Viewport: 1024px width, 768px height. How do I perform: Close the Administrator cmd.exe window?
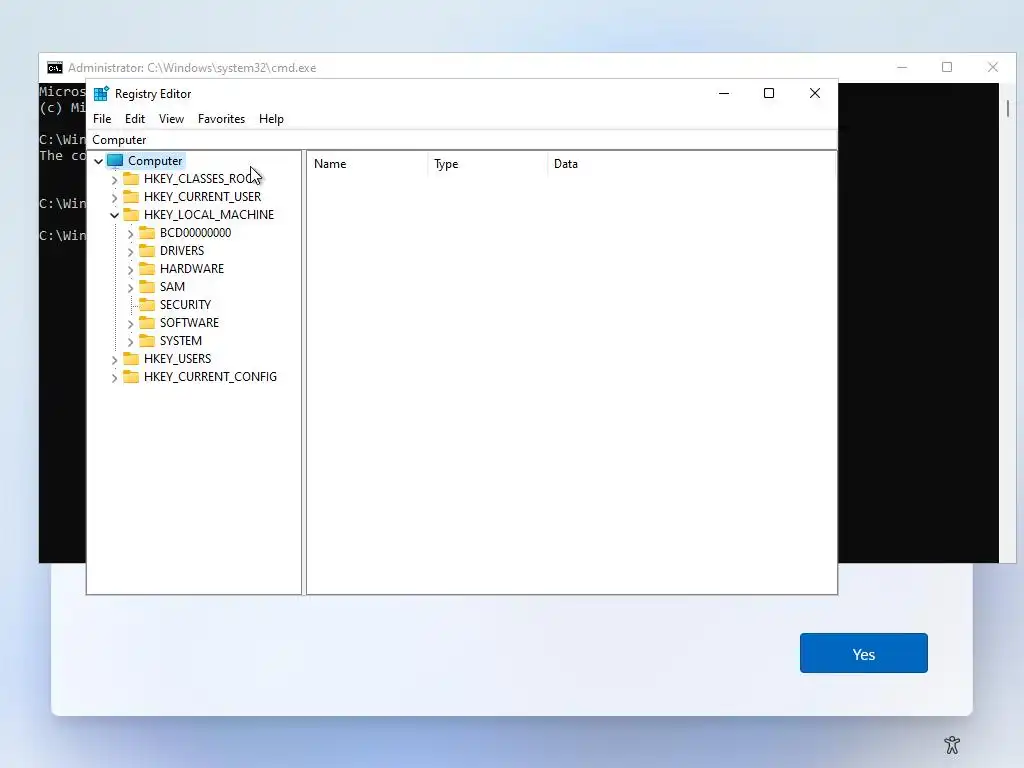[993, 67]
